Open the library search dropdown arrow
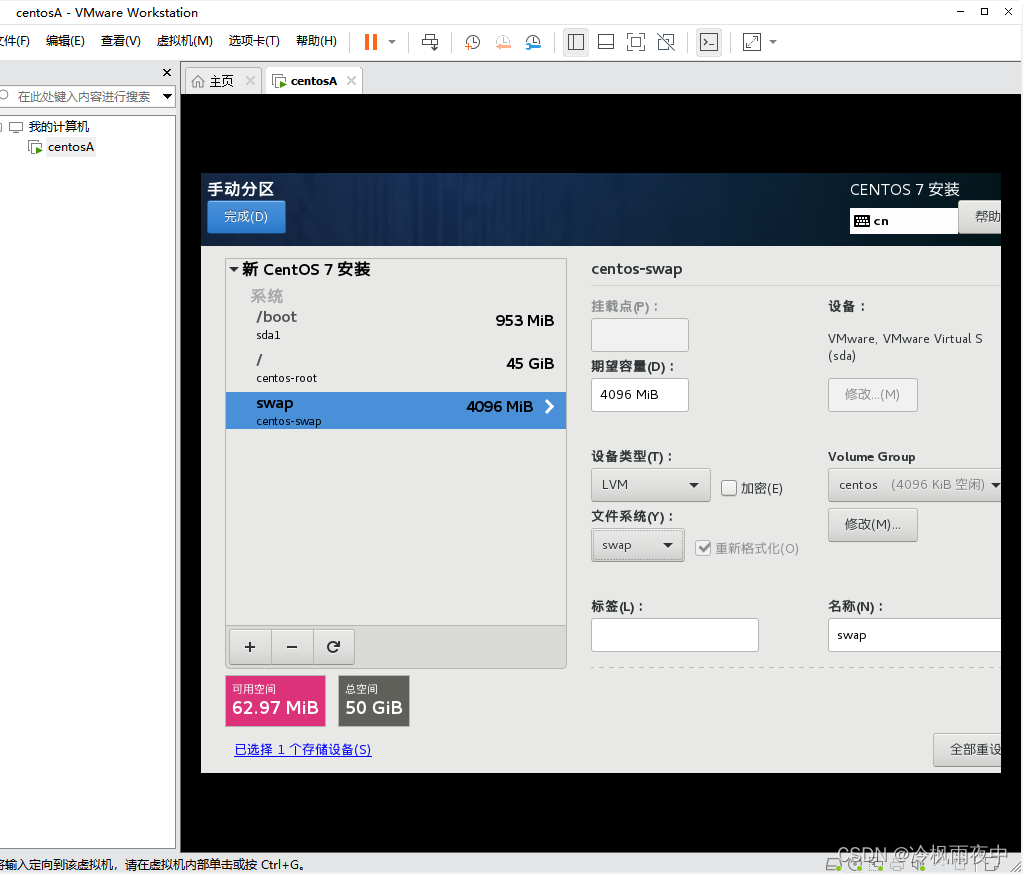This screenshot has height=874, width=1023. (168, 97)
